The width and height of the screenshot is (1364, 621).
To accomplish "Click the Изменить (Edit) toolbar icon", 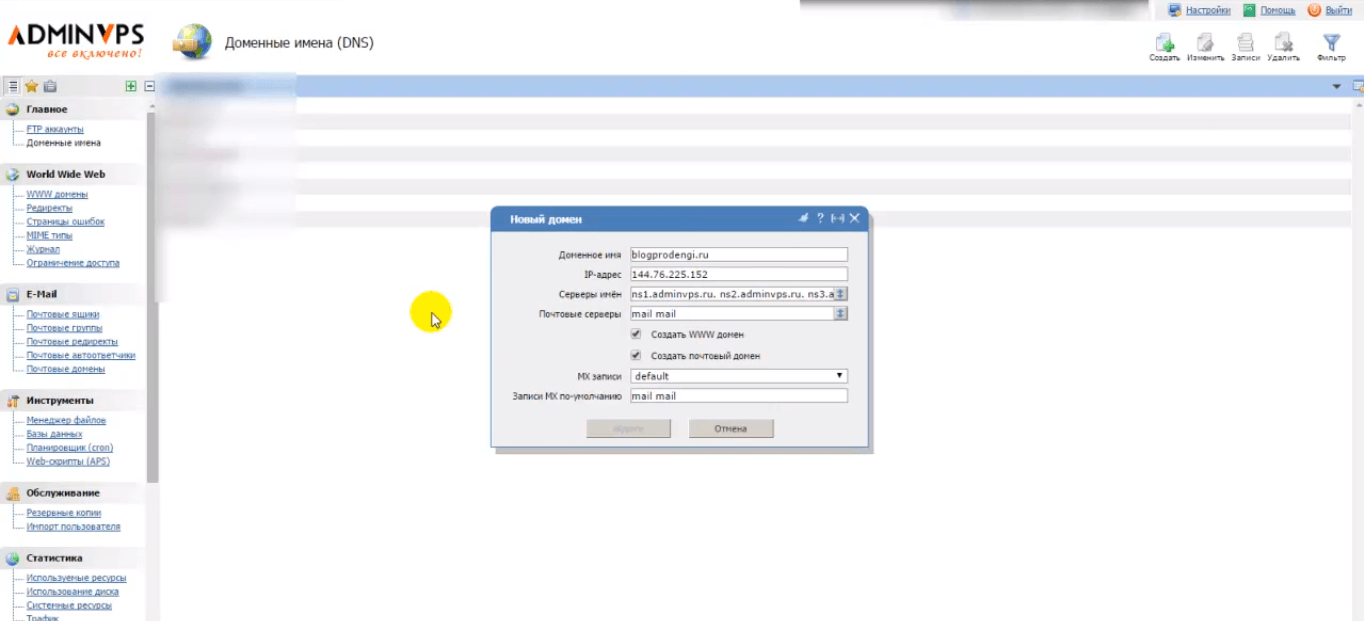I will click(1205, 43).
